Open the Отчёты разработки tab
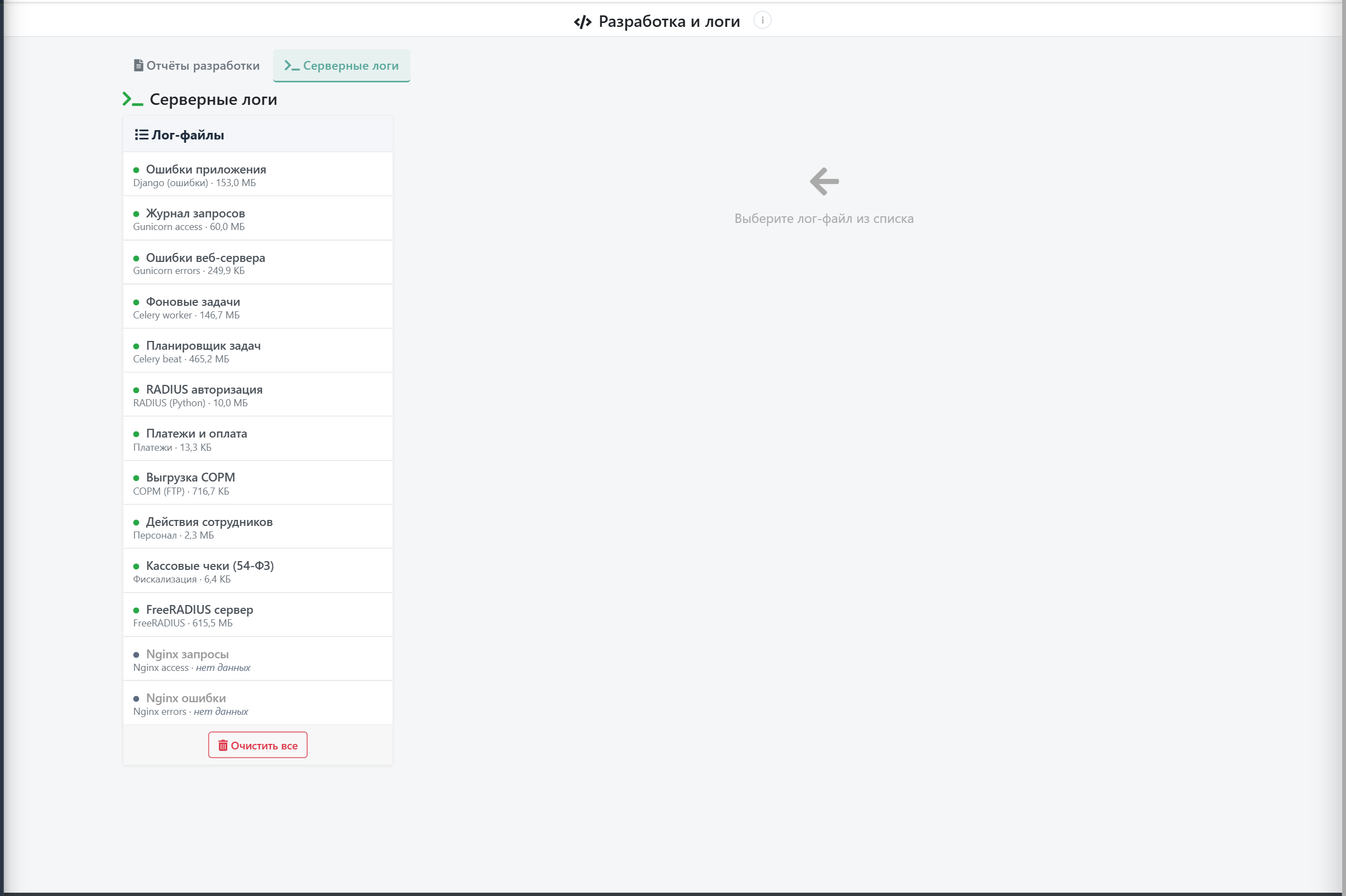 pyautogui.click(x=197, y=66)
